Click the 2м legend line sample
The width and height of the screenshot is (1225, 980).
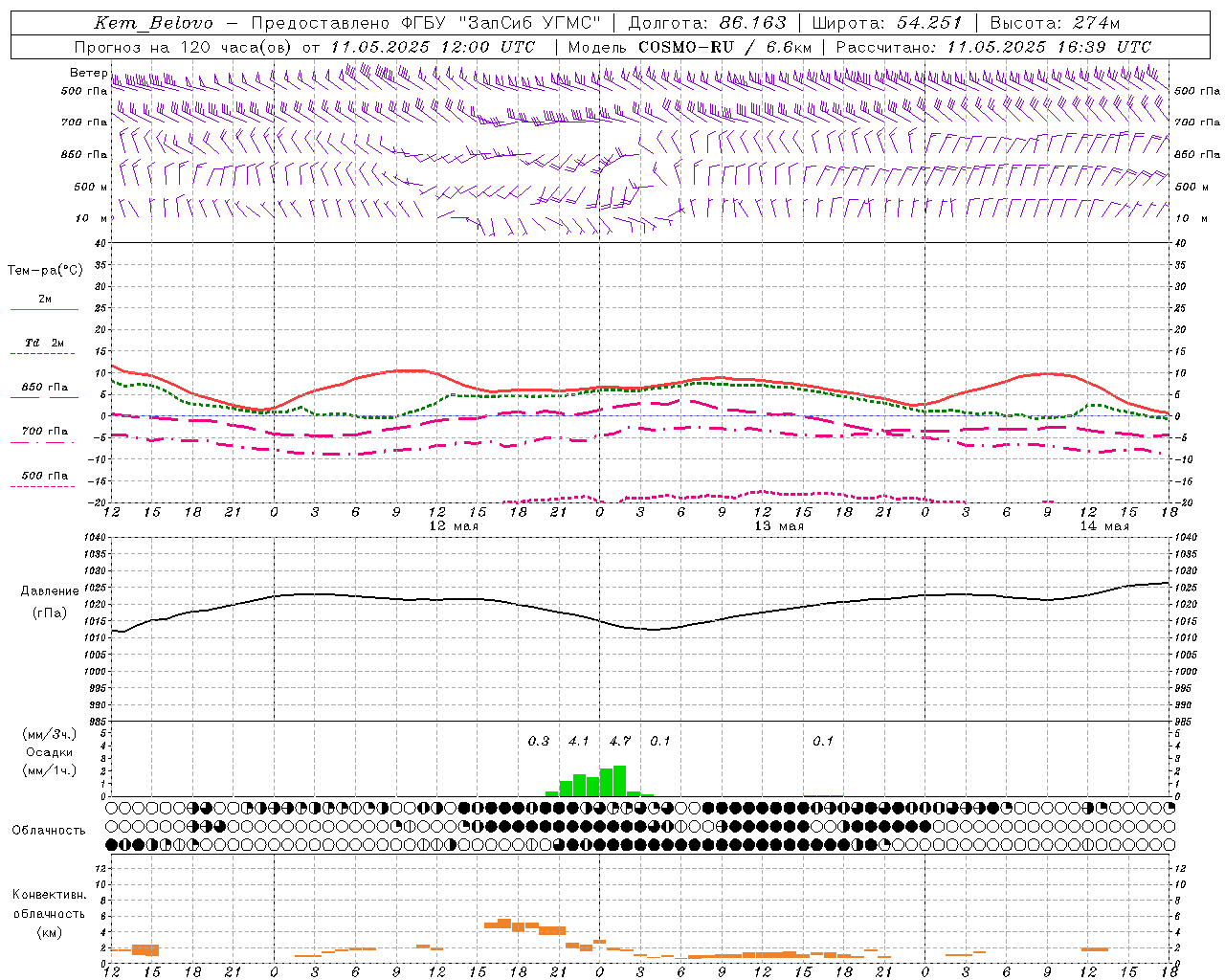[44, 309]
